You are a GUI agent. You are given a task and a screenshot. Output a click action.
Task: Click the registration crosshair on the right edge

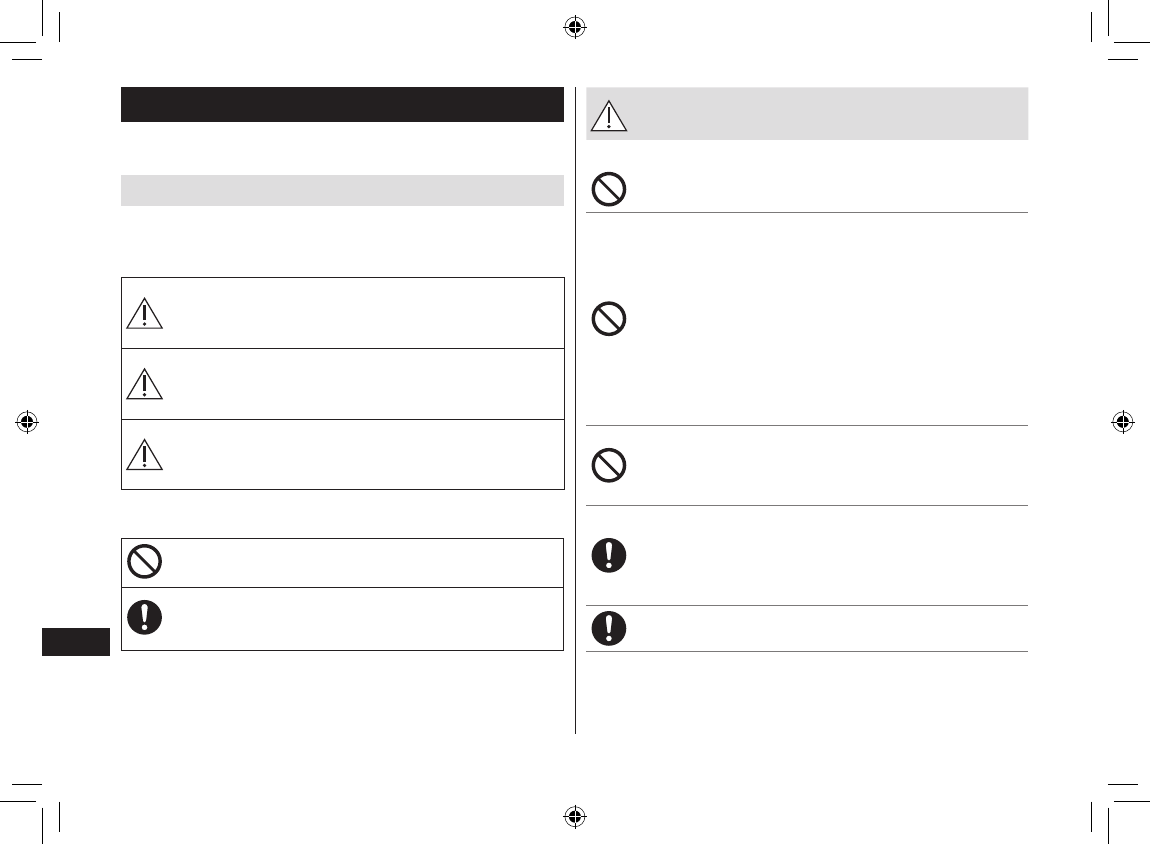point(1123,422)
